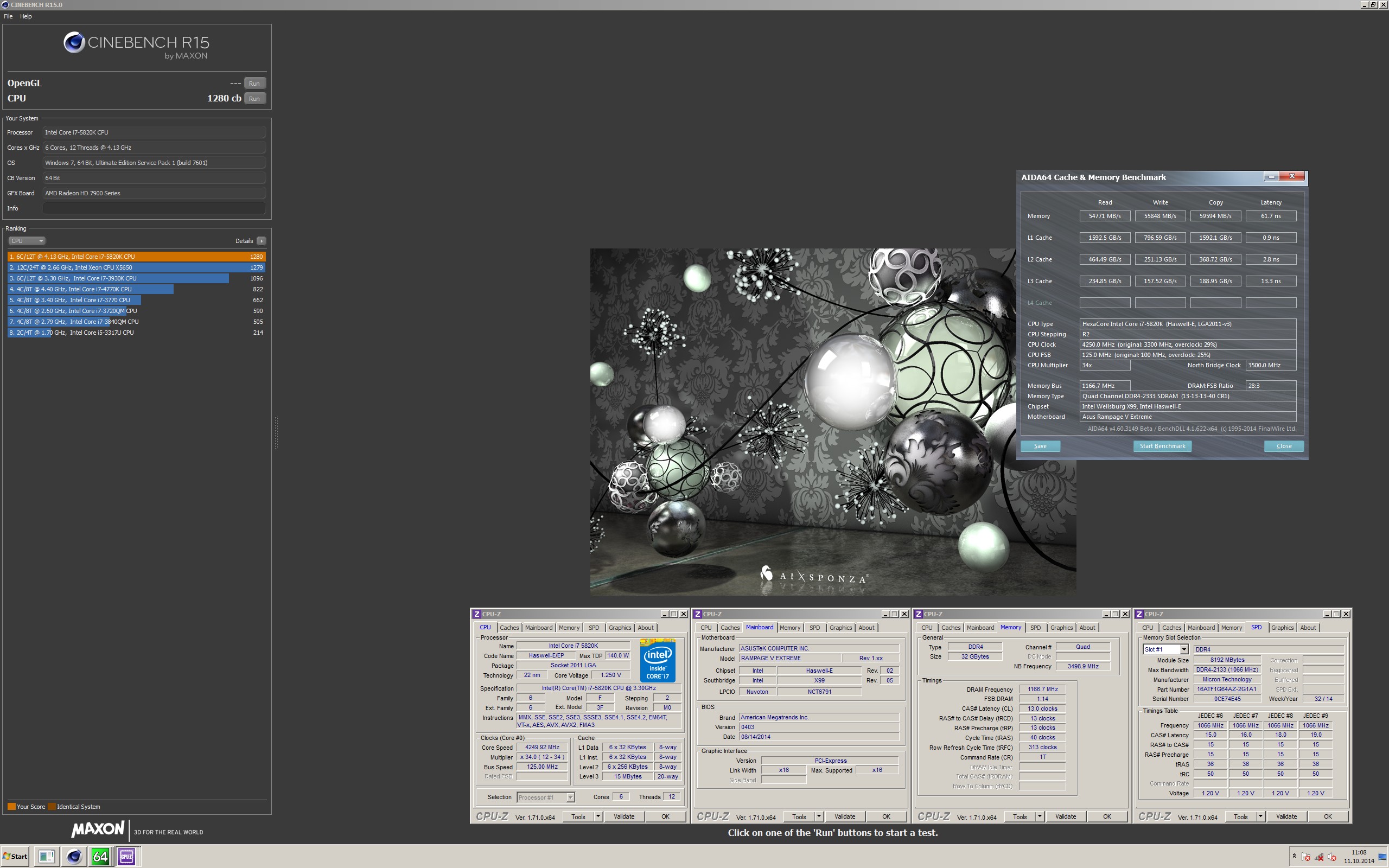1389x868 pixels.
Task: Click the Details arrow button in Ranking
Action: point(261,240)
